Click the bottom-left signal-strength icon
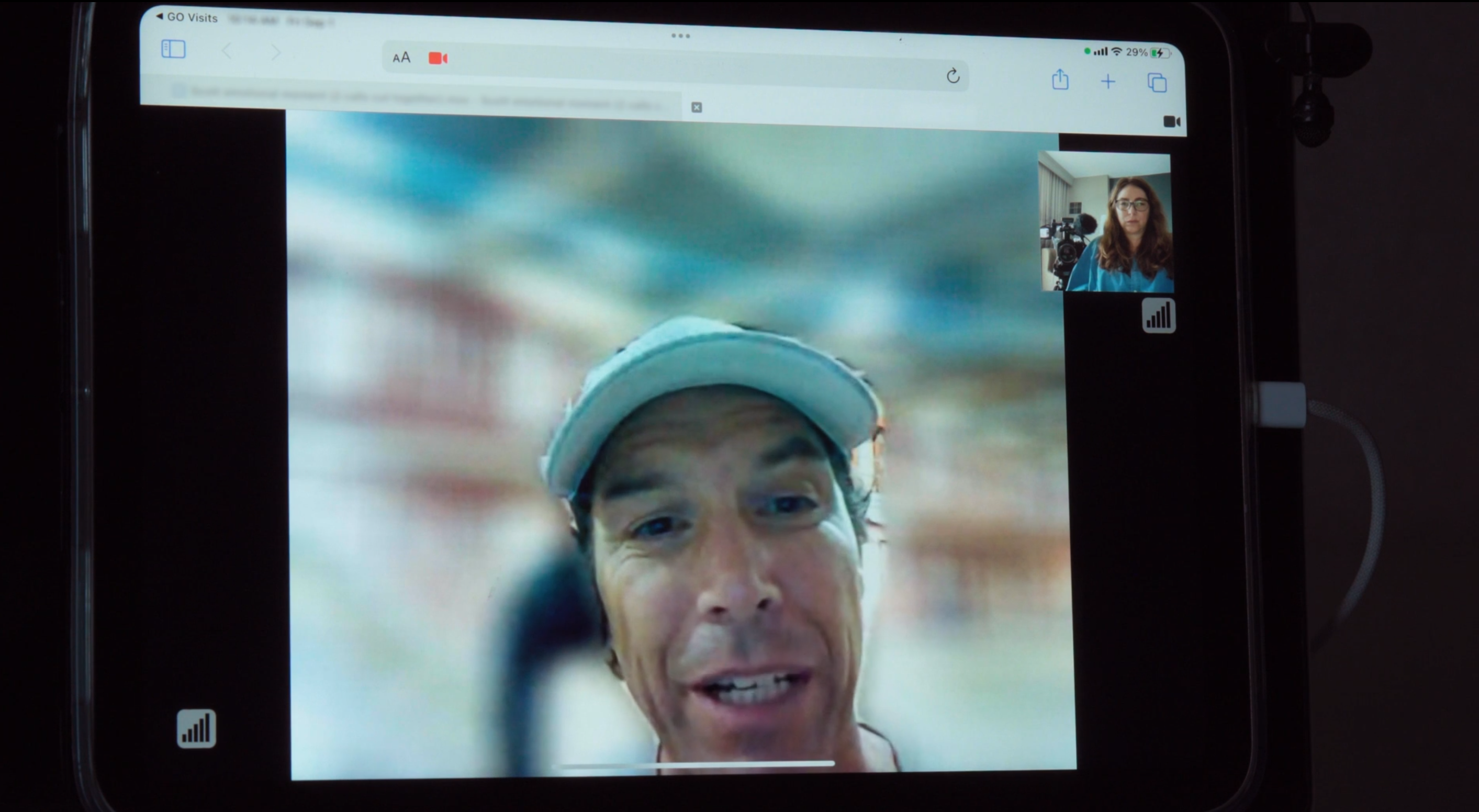The height and width of the screenshot is (812, 1479). (x=196, y=729)
